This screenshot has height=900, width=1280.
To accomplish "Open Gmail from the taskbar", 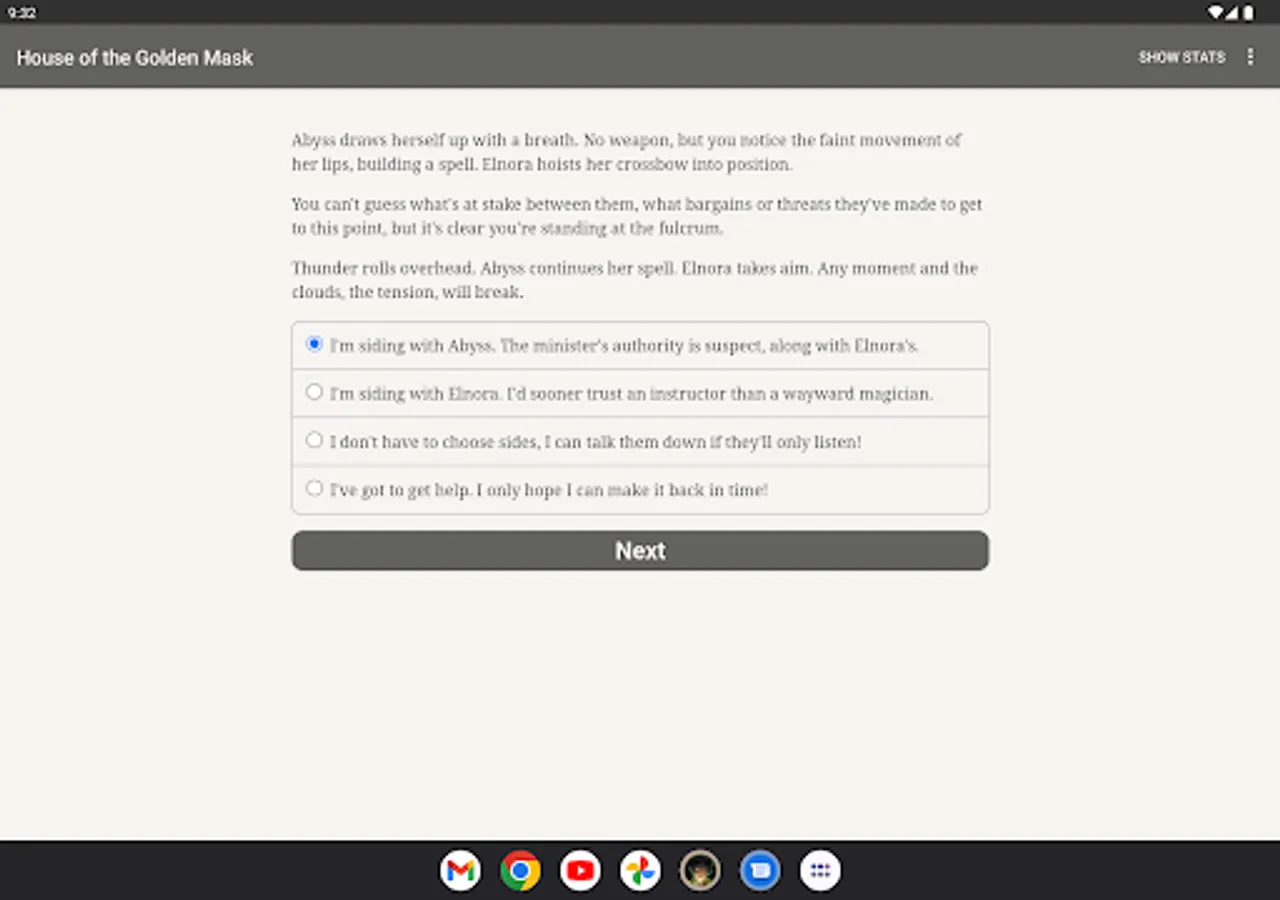I will point(460,870).
